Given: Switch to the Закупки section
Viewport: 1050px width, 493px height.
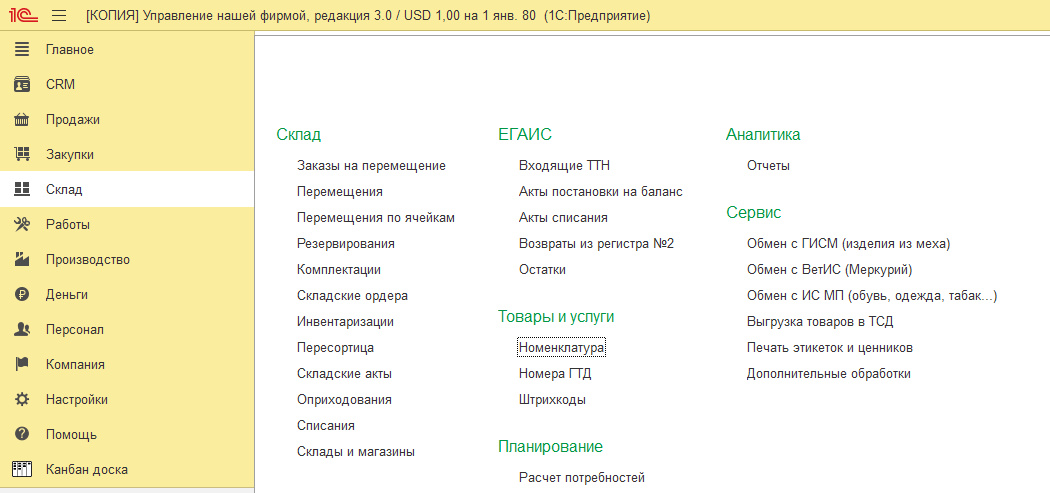Looking at the screenshot, I should coord(70,155).
